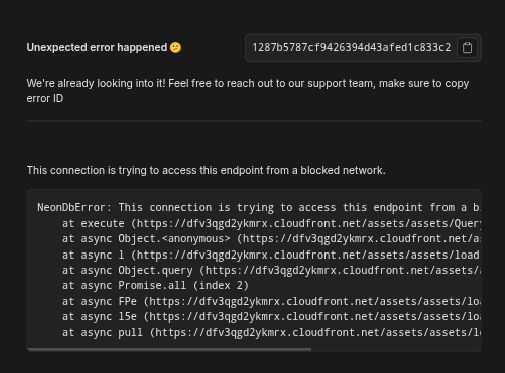505x373 pixels.
Task: Click the 'at async l' stack trace line
Action: click(x=271, y=255)
